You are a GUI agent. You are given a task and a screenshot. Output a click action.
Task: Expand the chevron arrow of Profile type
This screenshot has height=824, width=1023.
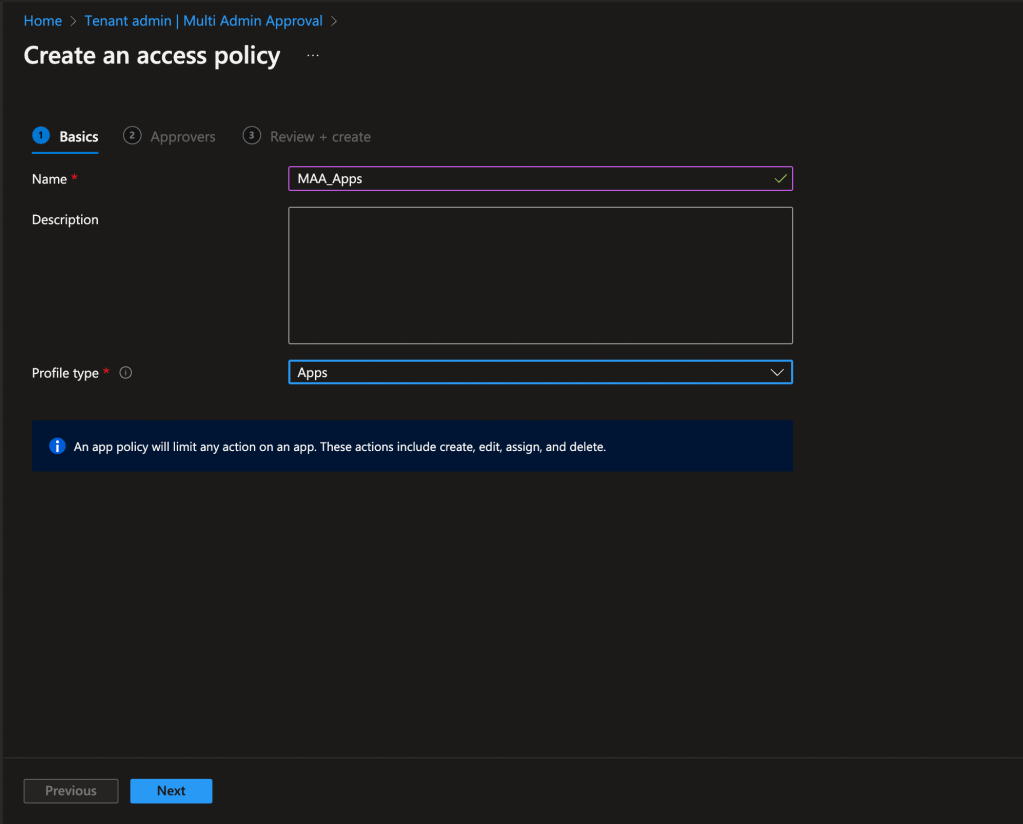(x=777, y=373)
